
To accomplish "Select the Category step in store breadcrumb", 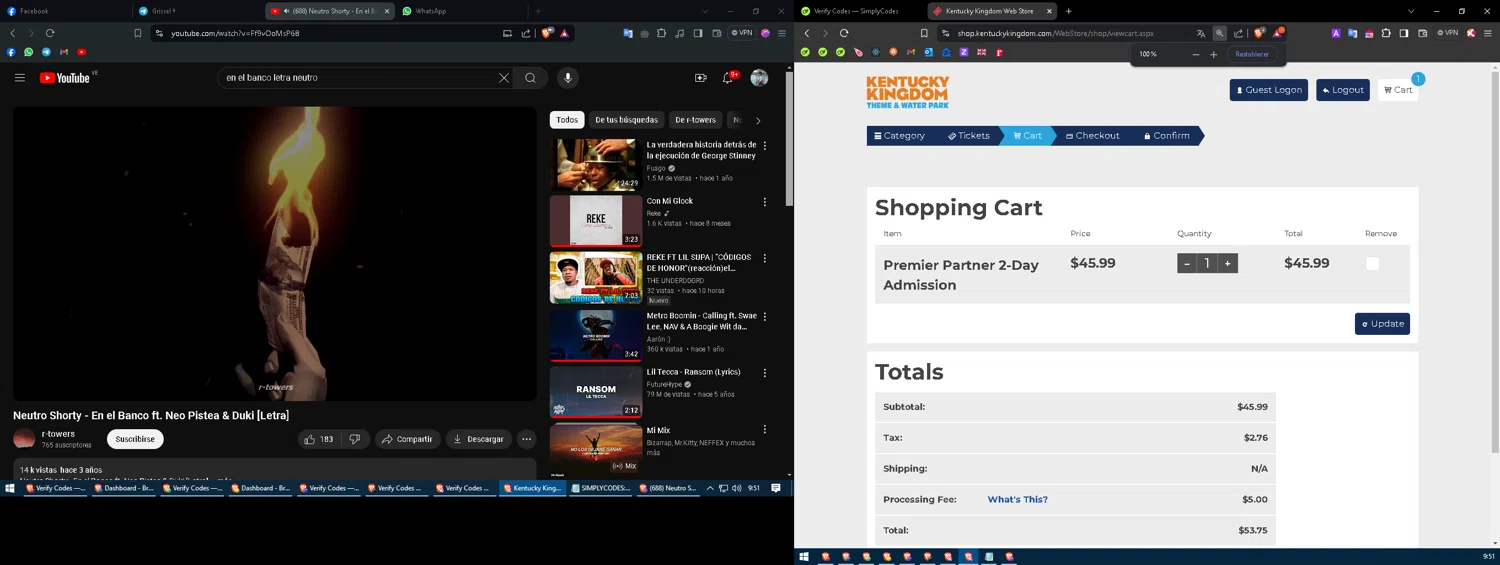I will coord(900,136).
